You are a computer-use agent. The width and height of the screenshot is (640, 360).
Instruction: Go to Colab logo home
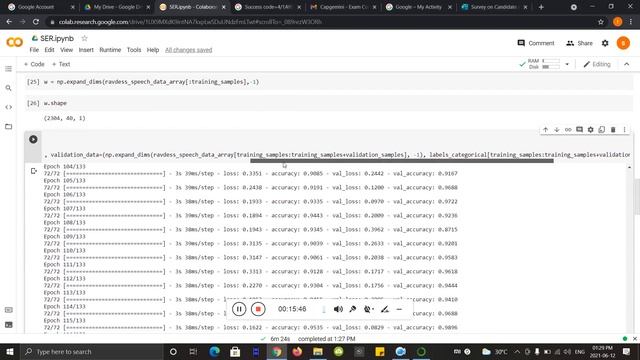(x=14, y=42)
